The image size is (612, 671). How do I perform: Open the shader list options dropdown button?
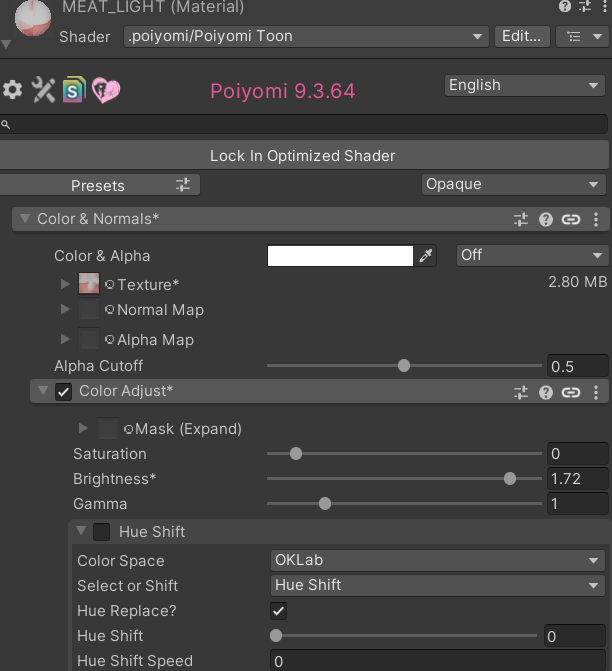(582, 36)
